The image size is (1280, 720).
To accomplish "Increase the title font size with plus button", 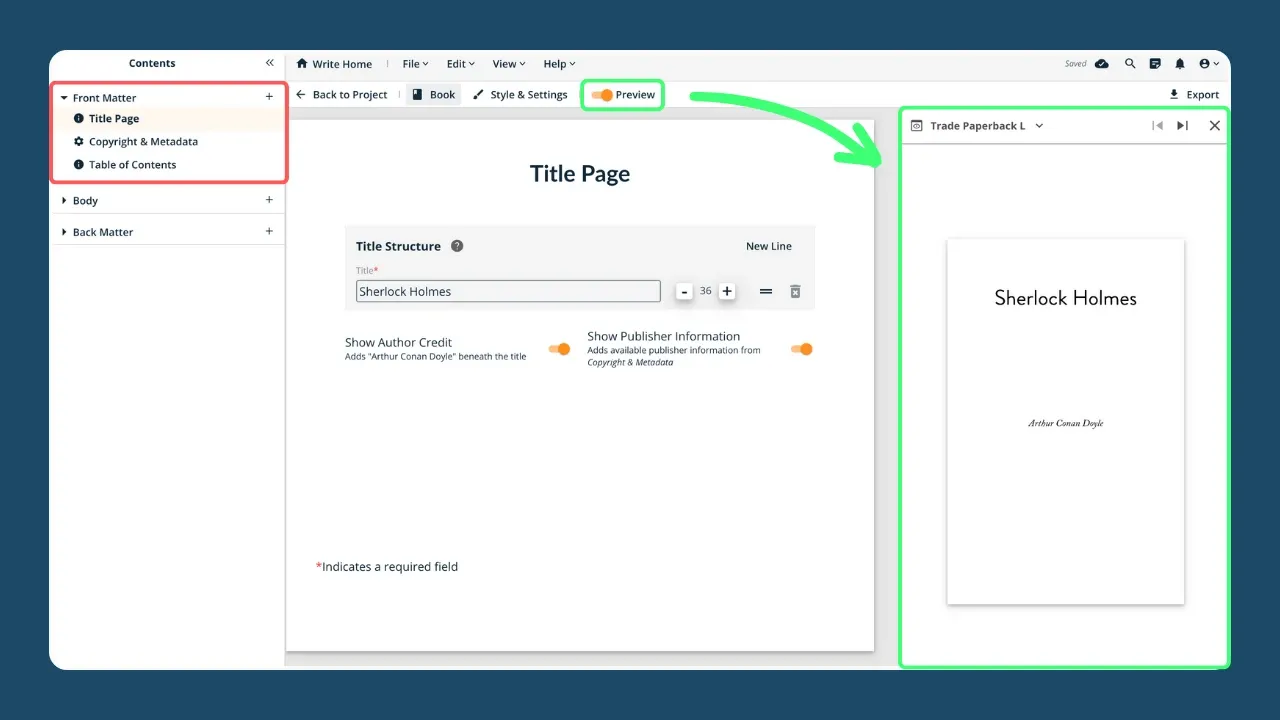I will pyautogui.click(x=727, y=291).
